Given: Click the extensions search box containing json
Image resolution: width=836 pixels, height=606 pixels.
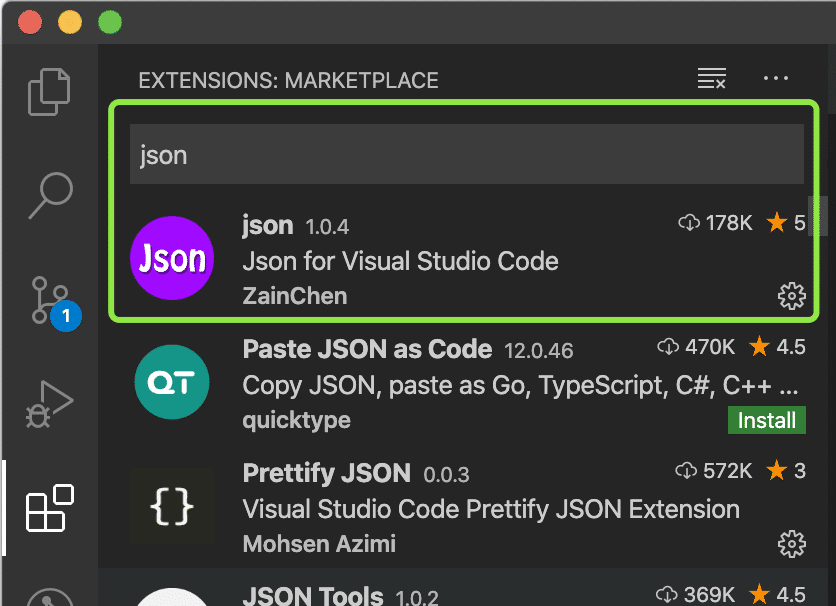Looking at the screenshot, I should (467, 155).
